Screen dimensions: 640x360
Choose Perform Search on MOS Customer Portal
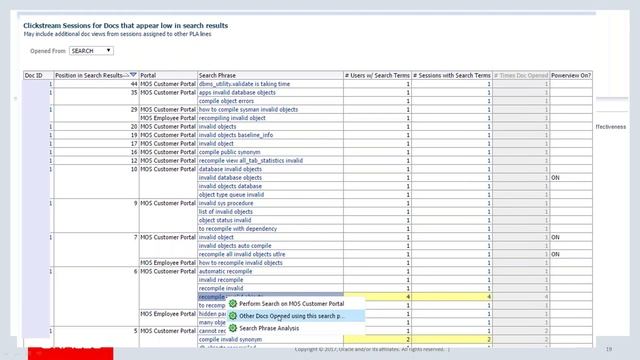point(291,304)
